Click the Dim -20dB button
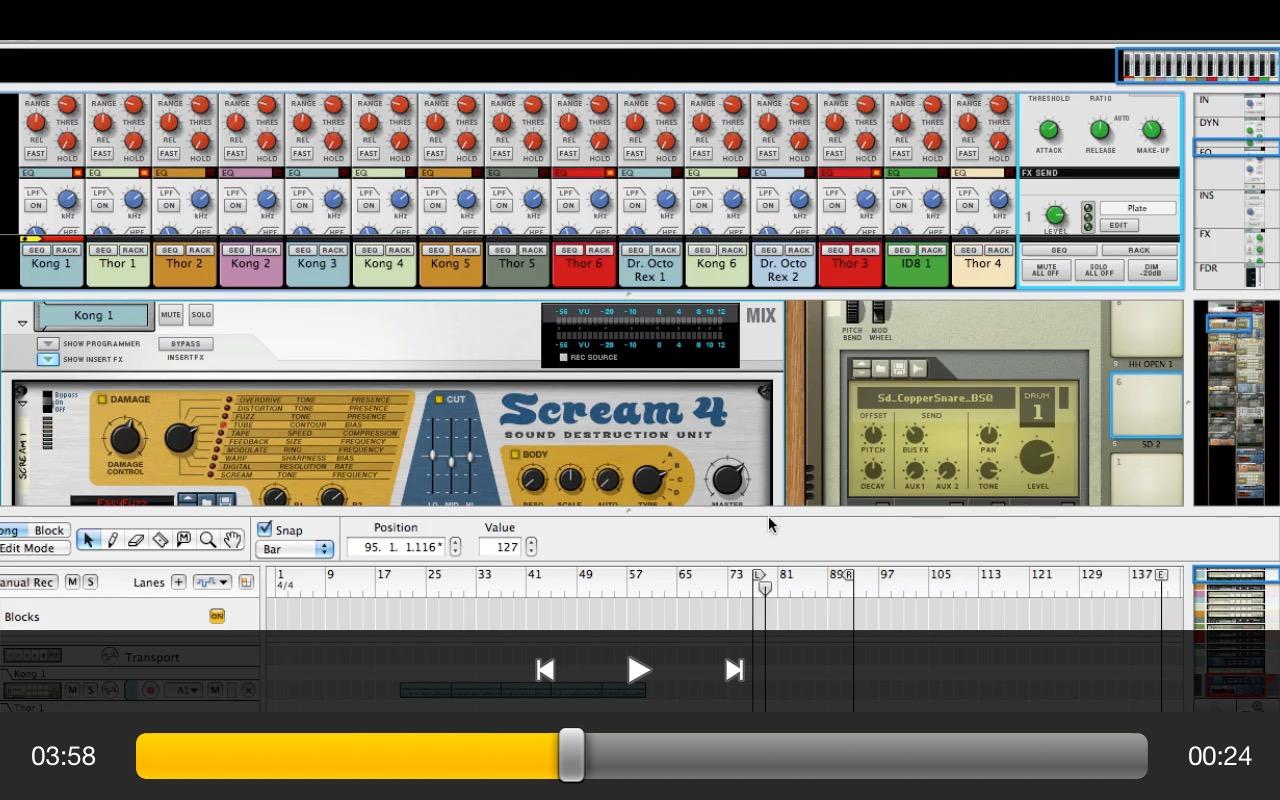The image size is (1280, 800). (x=1151, y=270)
